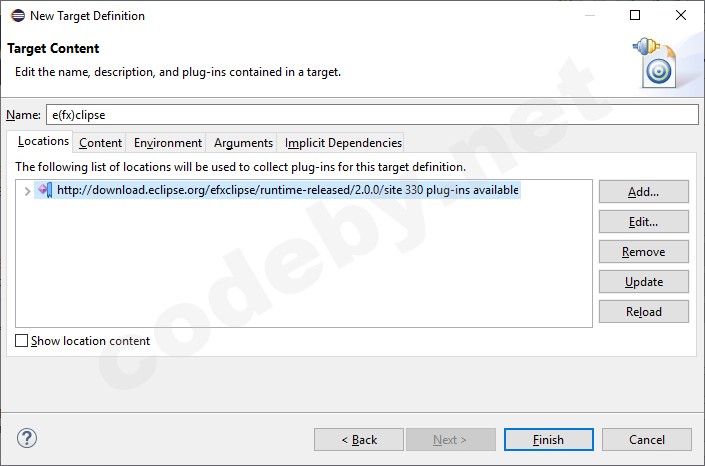Open the Environment tab
This screenshot has width=705, height=466.
[168, 143]
